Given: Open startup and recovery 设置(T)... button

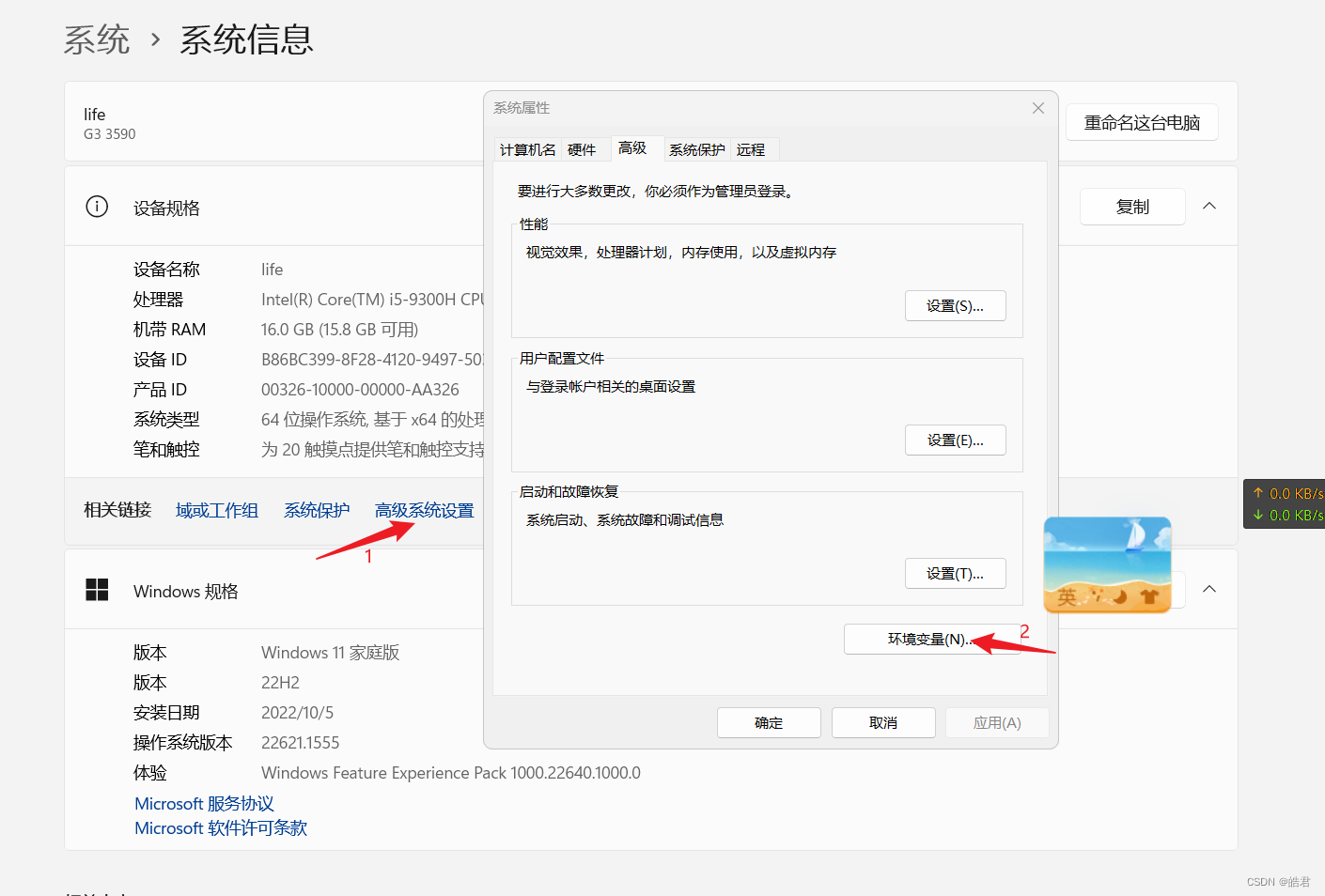Looking at the screenshot, I should point(955,574).
